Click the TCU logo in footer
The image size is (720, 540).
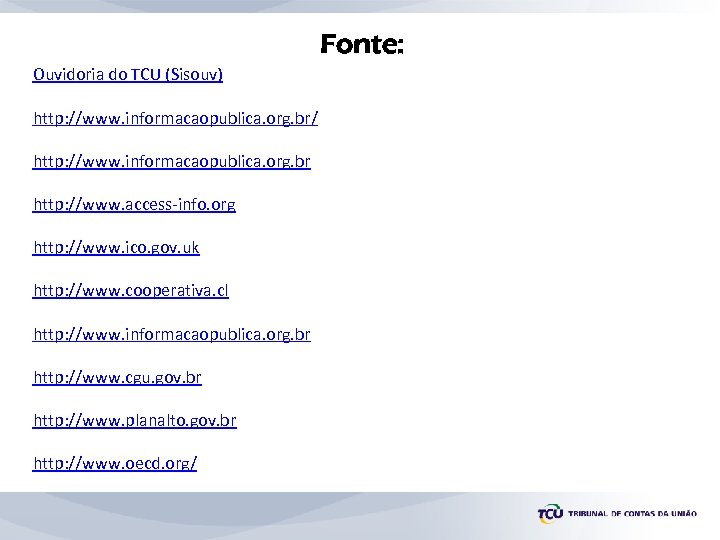coord(550,514)
